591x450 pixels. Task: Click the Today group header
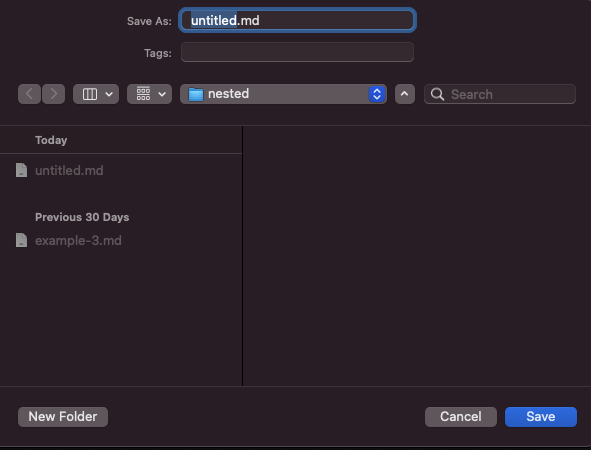pos(51,140)
